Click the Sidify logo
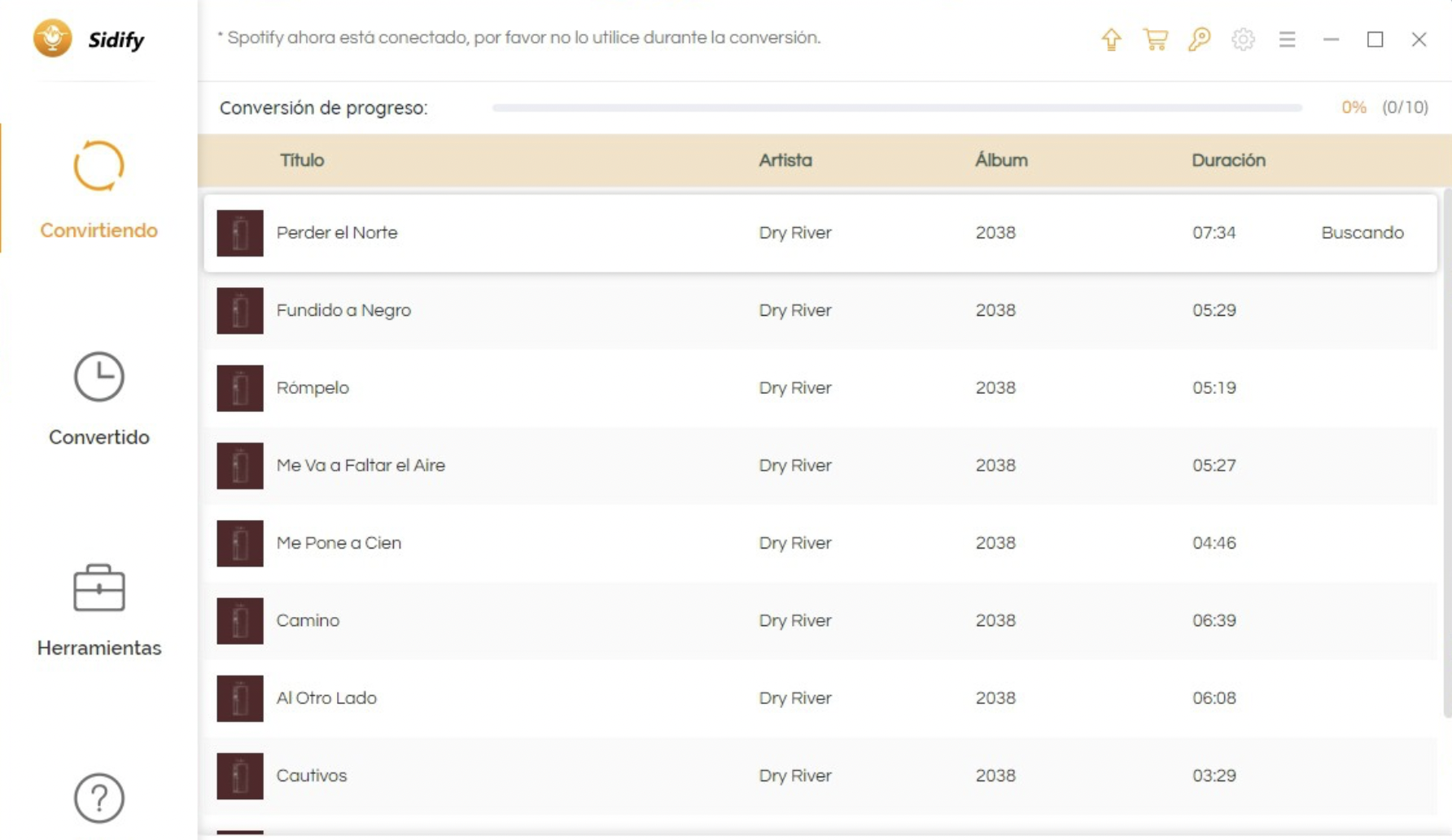This screenshot has width=1452, height=840. click(90, 38)
